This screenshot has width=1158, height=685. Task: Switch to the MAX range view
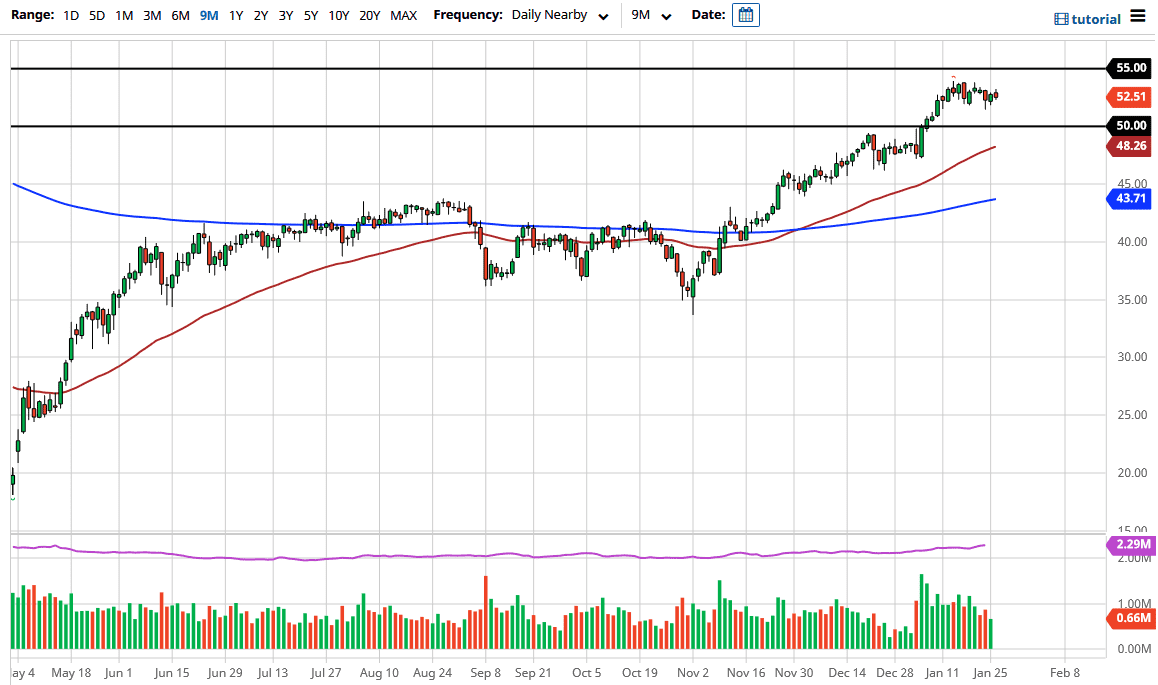click(403, 15)
